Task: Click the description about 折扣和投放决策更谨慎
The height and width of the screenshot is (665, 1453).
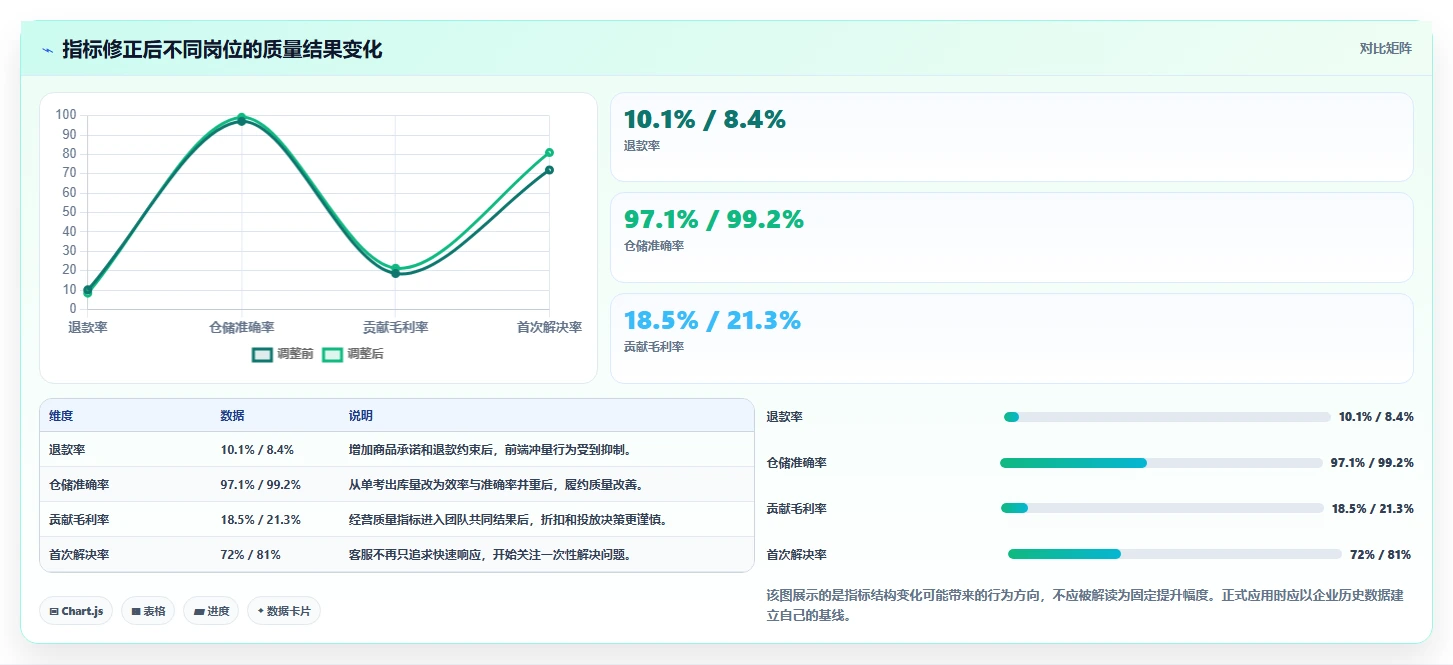Action: click(x=508, y=520)
